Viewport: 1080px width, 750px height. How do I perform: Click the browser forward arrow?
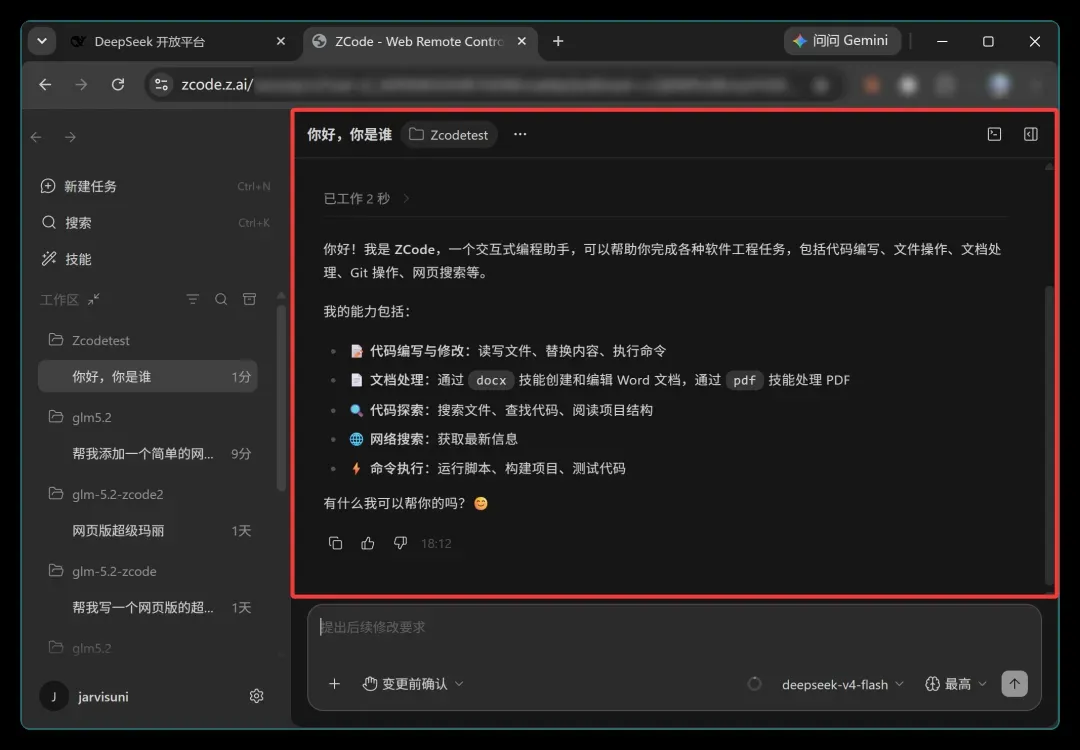(x=81, y=85)
